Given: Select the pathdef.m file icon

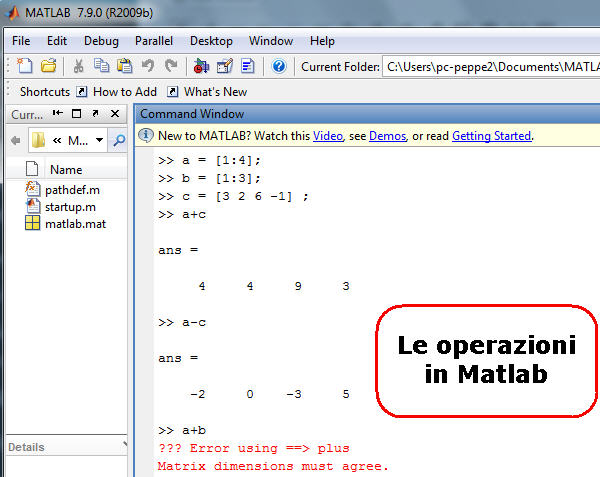Looking at the screenshot, I should tap(33, 189).
